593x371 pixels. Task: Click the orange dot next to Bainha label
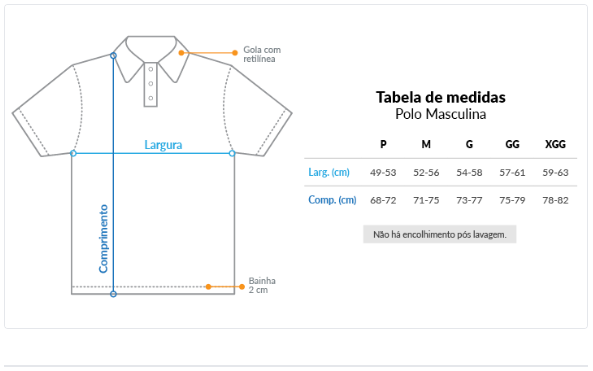tap(242, 287)
